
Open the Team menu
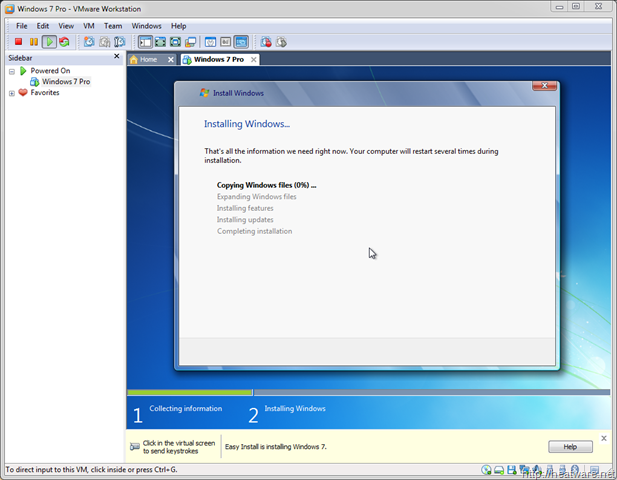113,25
